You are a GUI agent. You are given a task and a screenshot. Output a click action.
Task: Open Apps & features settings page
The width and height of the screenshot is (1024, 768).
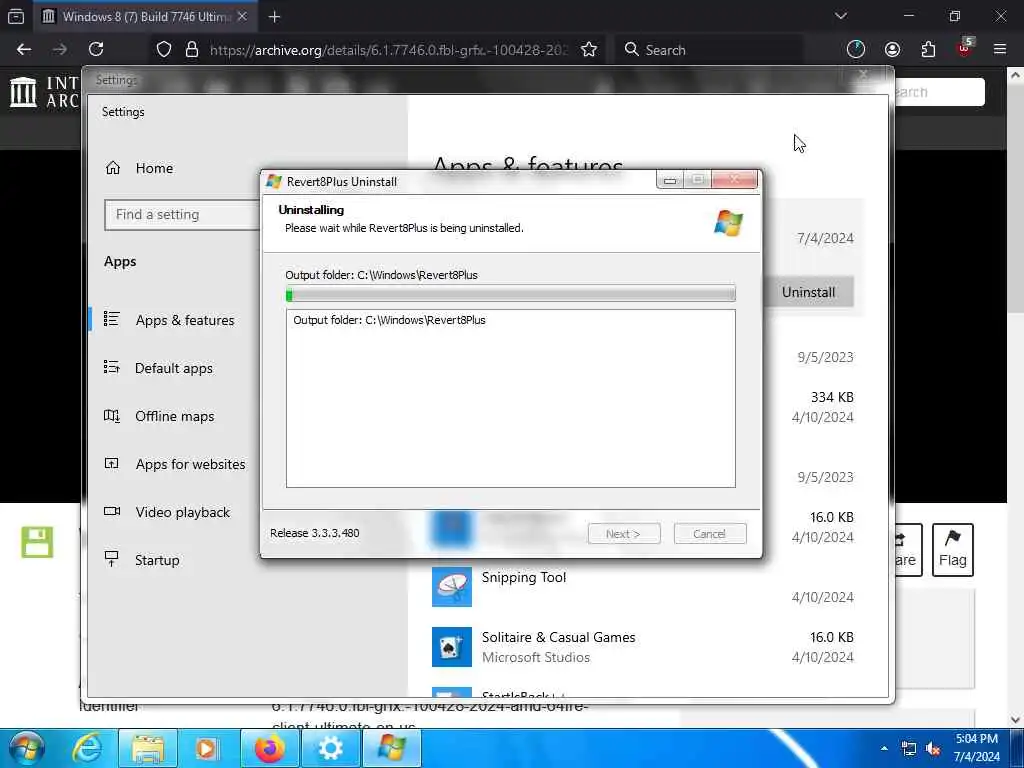click(185, 321)
